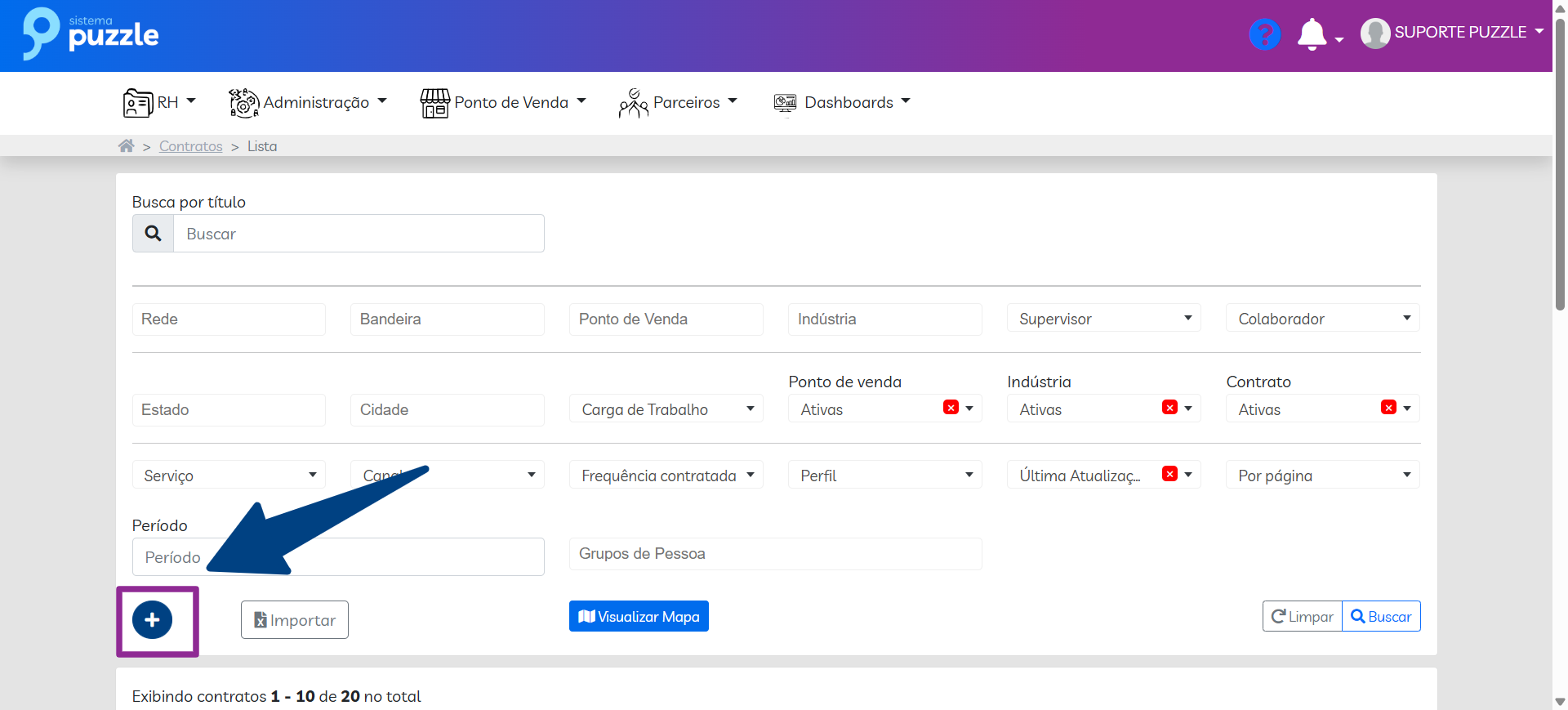The height and width of the screenshot is (710, 1568).
Task: Click the Puzzle system logo
Action: (x=91, y=34)
